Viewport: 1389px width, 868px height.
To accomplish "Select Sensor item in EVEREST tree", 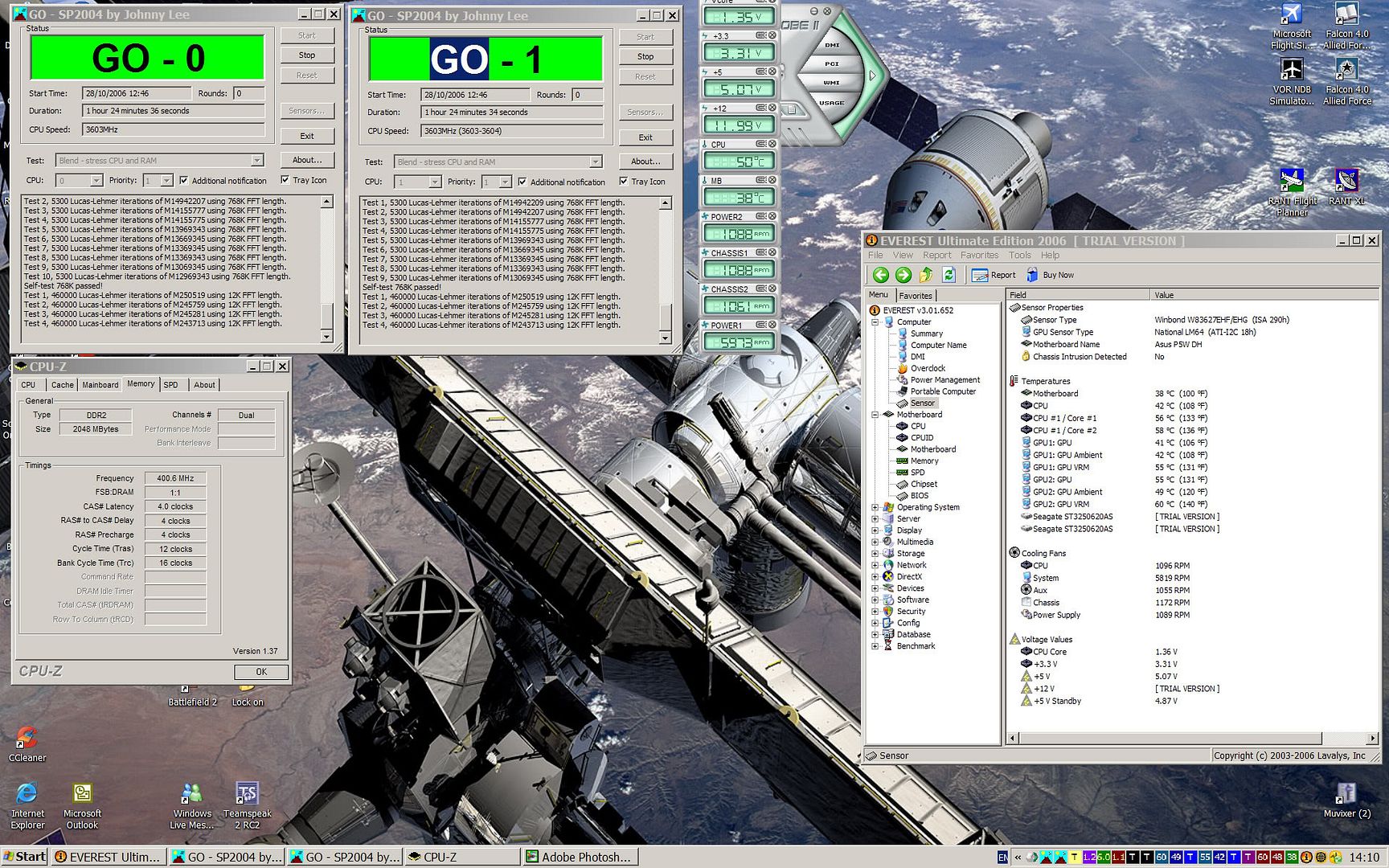I will (922, 403).
